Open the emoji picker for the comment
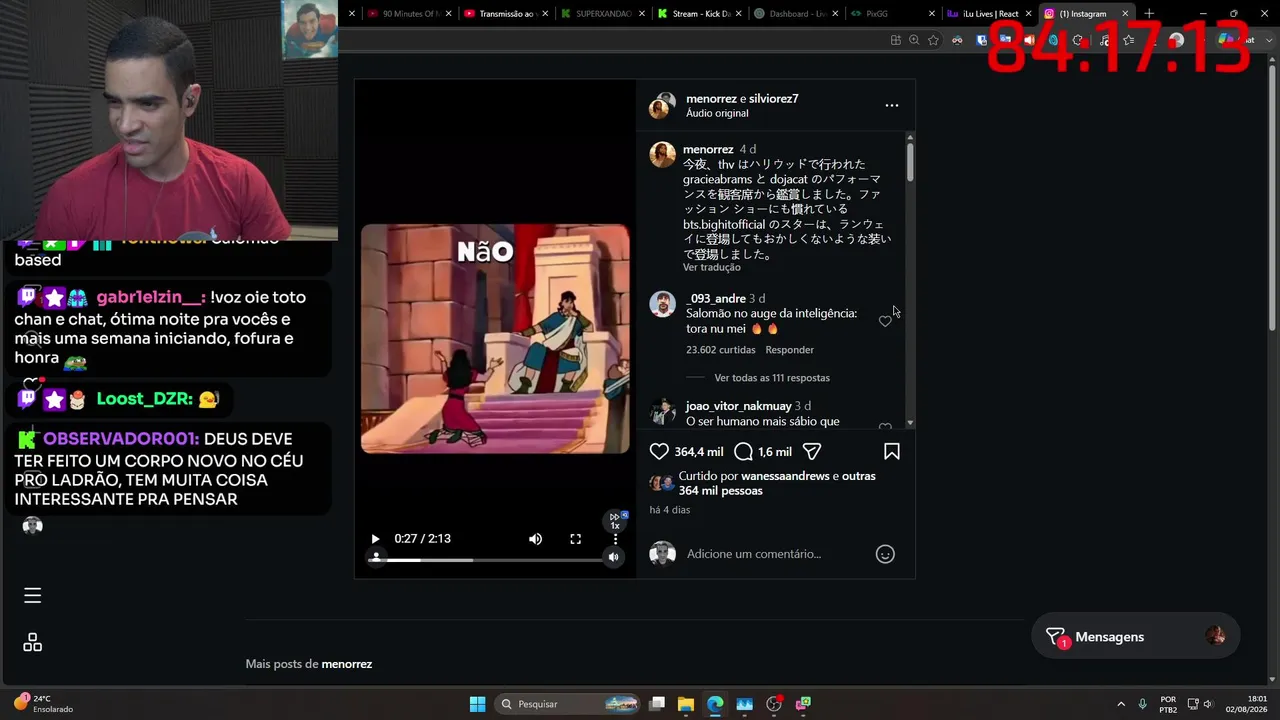 pos(885,554)
